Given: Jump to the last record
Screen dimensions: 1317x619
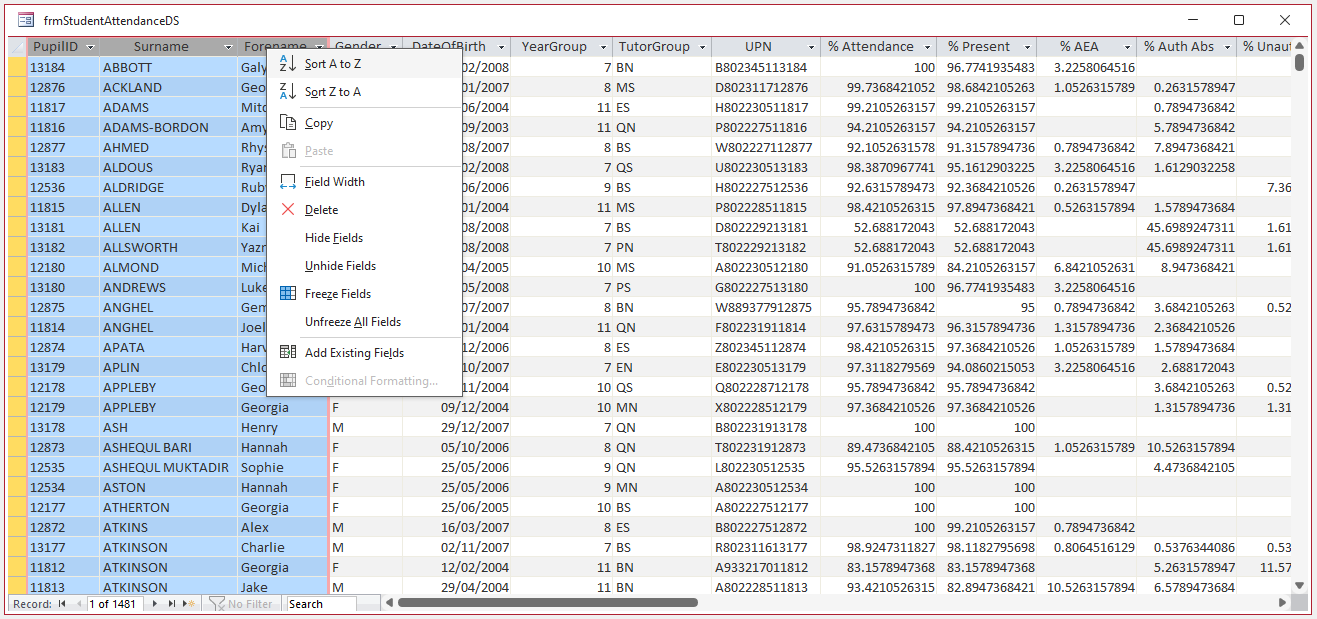Looking at the screenshot, I should [x=171, y=604].
